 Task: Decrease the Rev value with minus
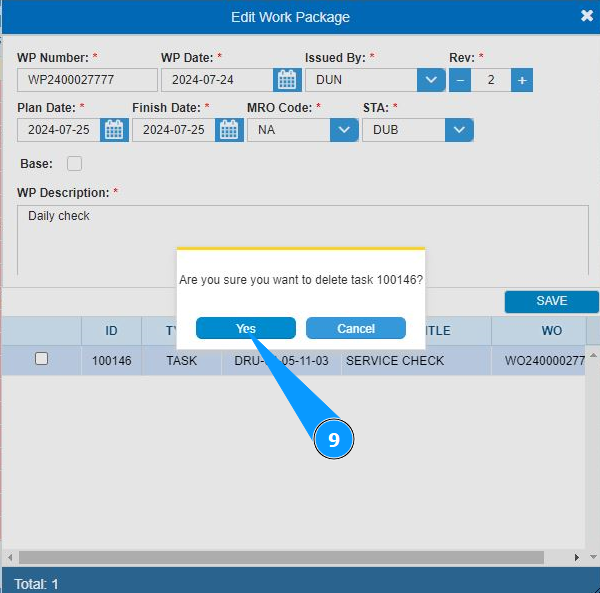click(x=460, y=80)
